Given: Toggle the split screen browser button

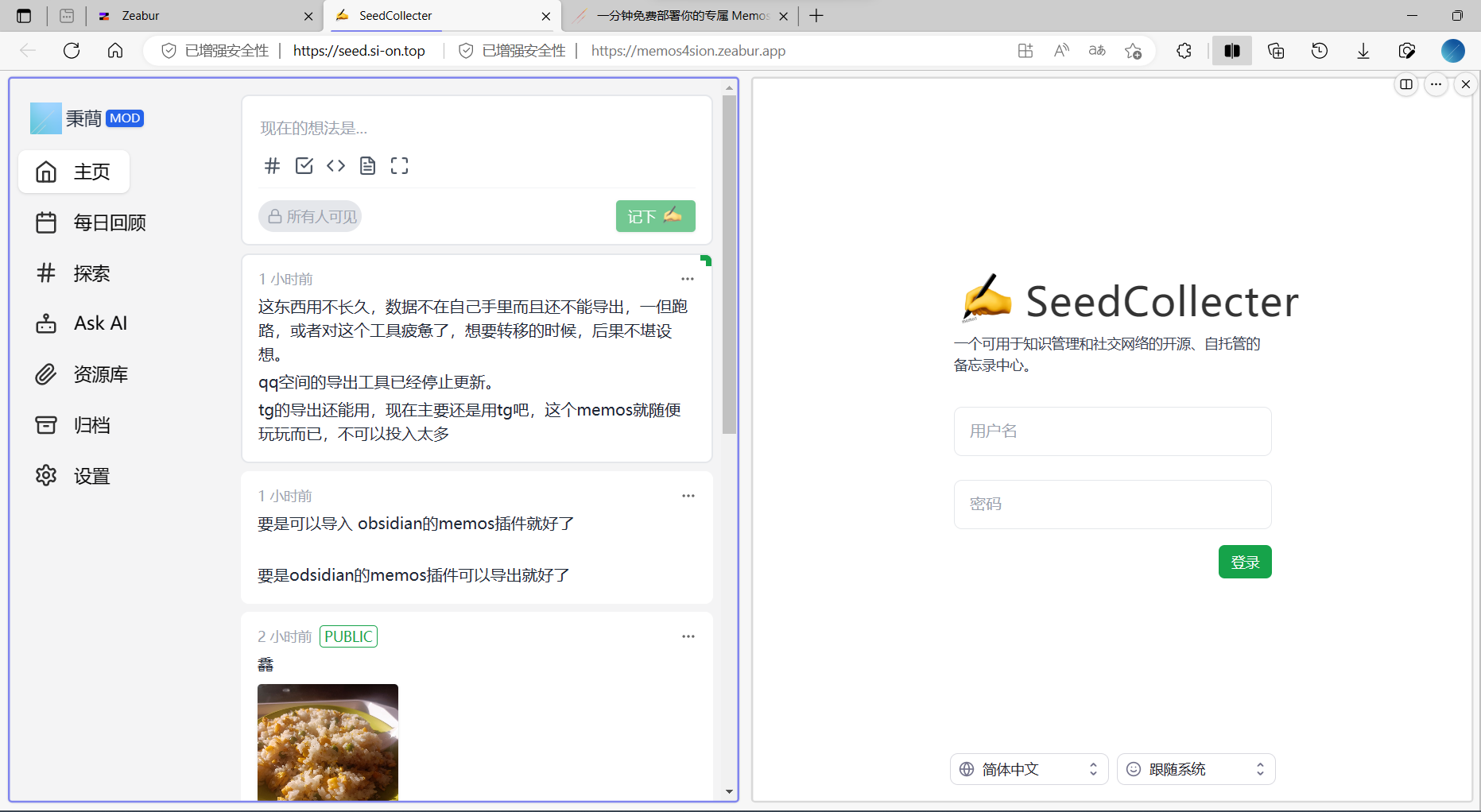Looking at the screenshot, I should (x=1231, y=51).
